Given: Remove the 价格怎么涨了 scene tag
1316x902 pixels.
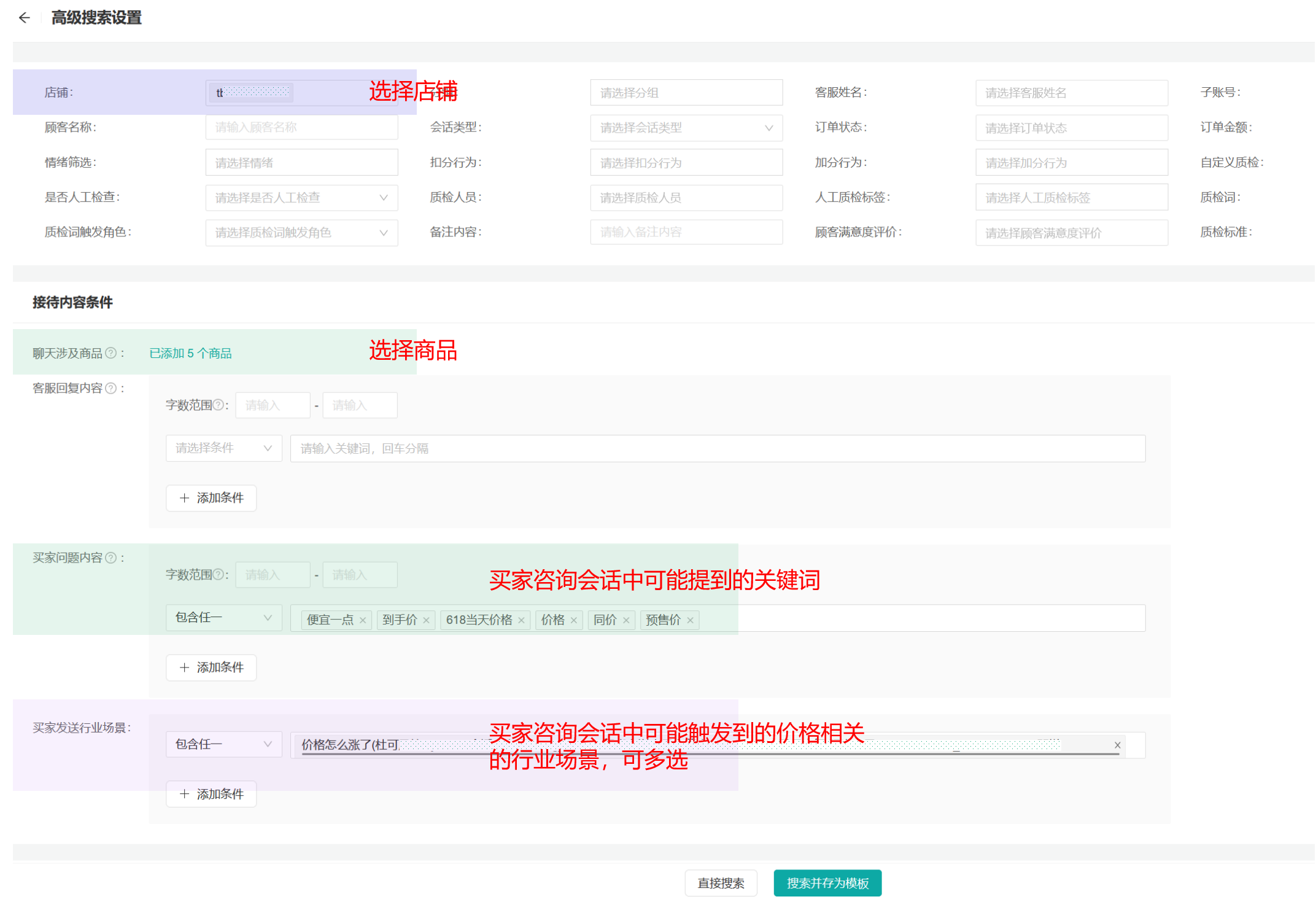Looking at the screenshot, I should 1118,745.
